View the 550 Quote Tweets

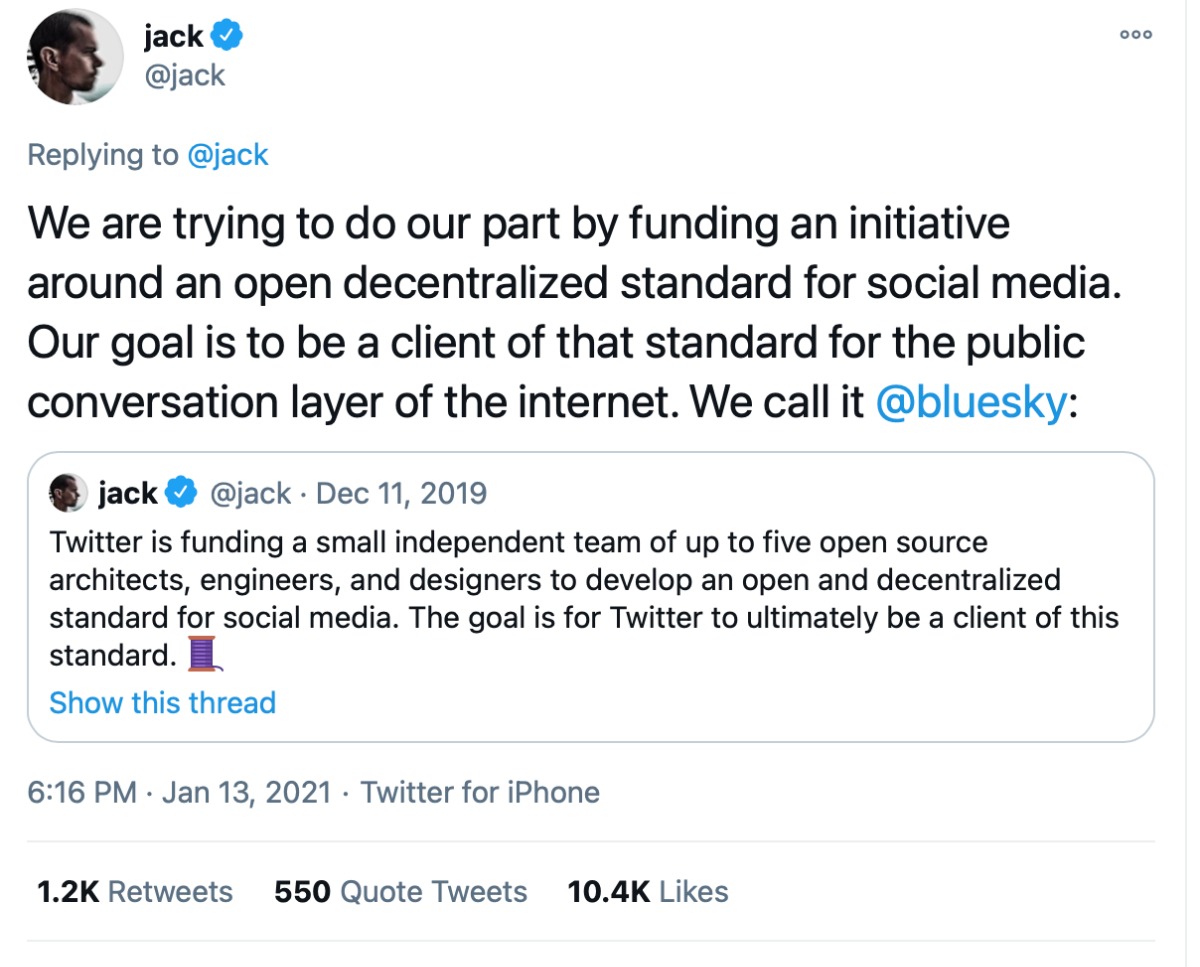click(400, 891)
